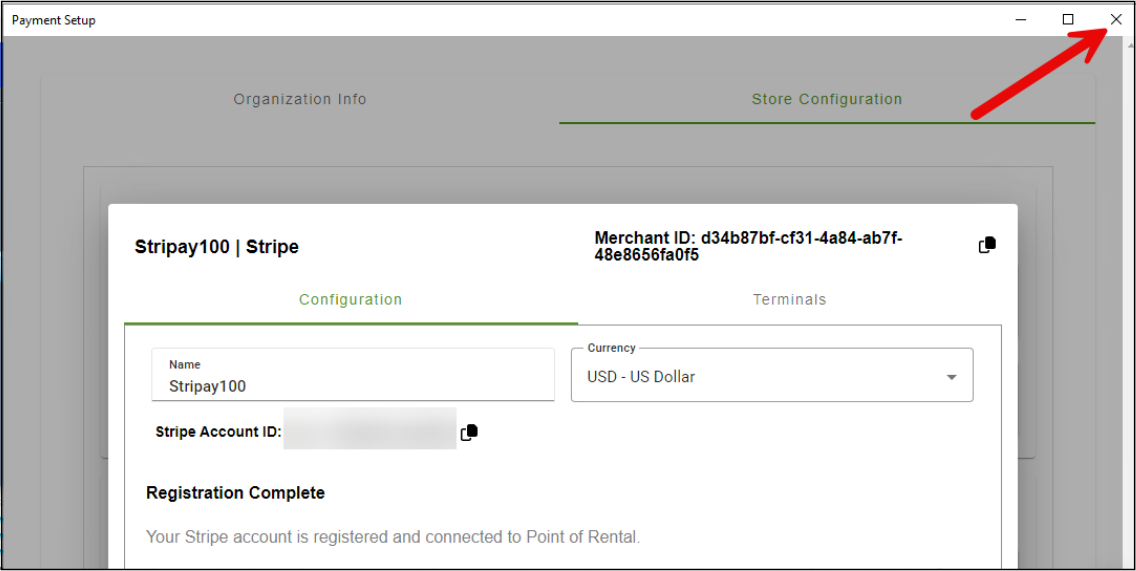
Task: Maximize the Payment Setup window
Action: point(1068,19)
